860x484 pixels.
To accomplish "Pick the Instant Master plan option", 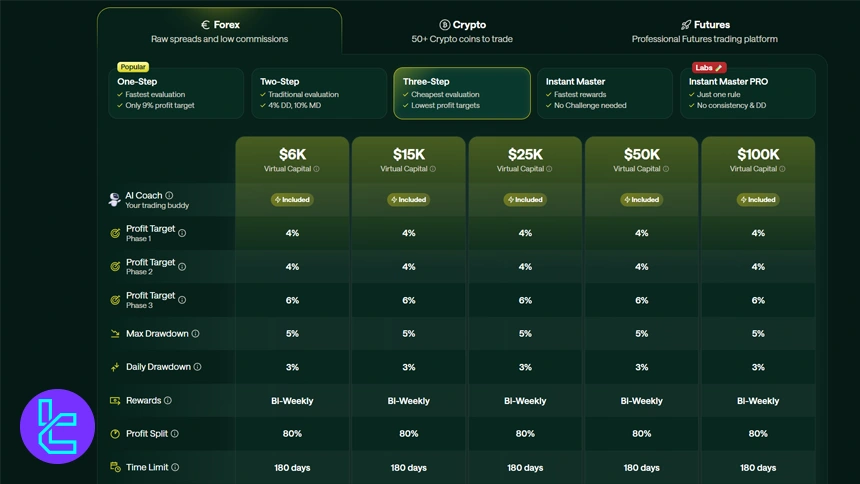I will [604, 93].
